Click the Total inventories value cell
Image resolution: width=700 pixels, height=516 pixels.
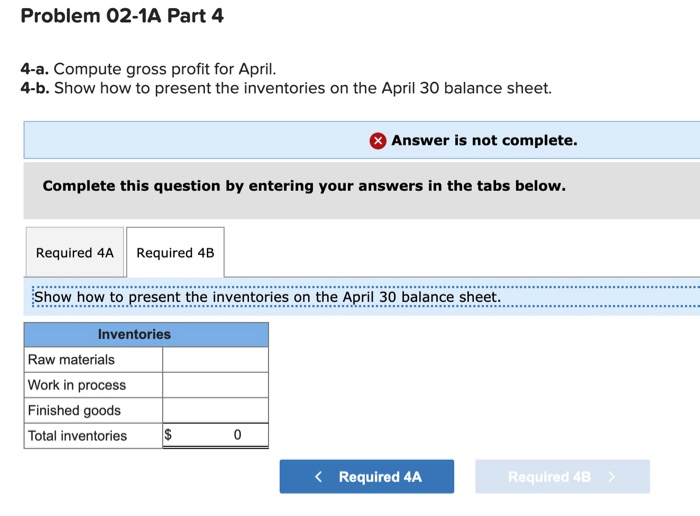(216, 435)
